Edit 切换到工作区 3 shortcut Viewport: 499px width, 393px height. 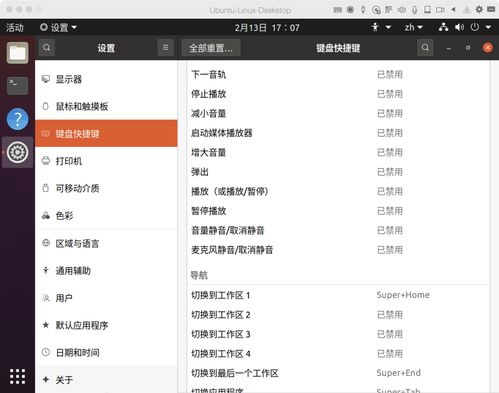click(338, 334)
